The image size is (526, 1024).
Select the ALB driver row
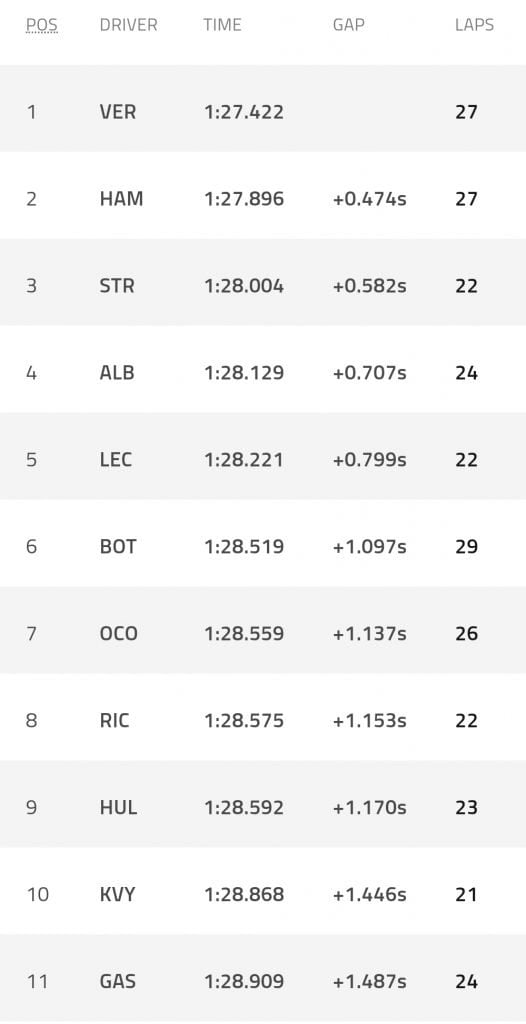[263, 373]
